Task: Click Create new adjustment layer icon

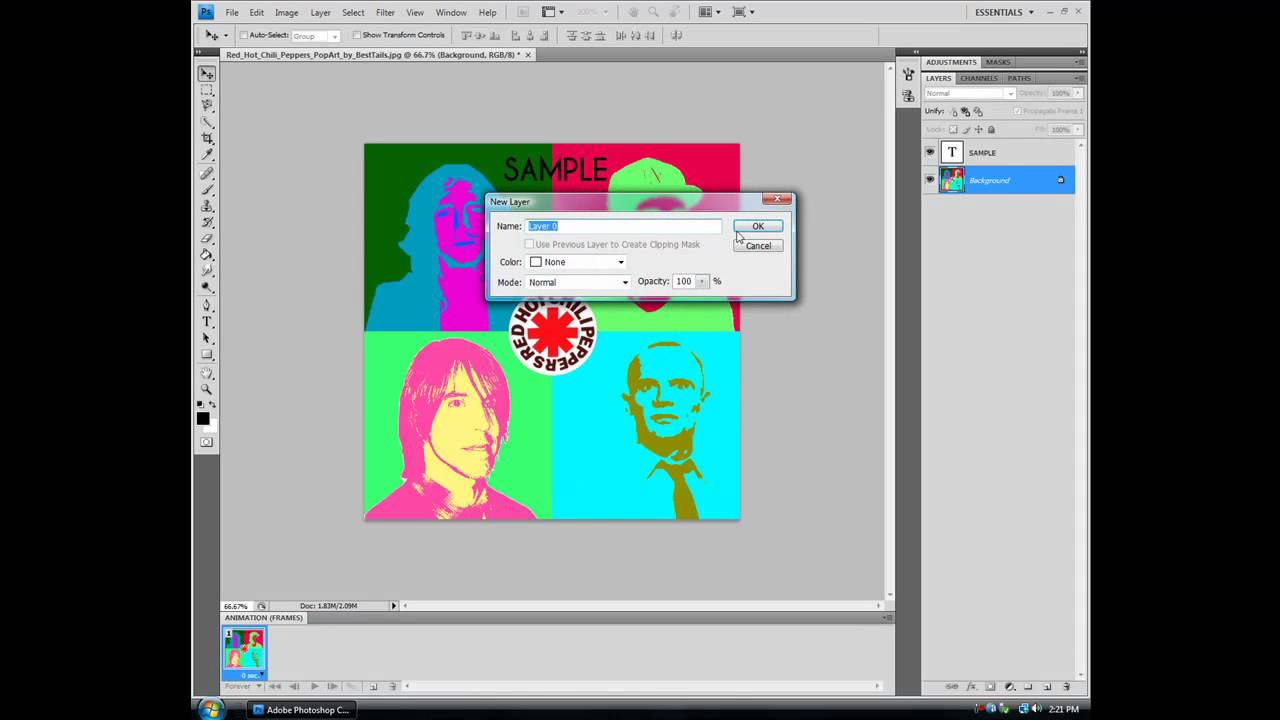Action: point(1009,687)
